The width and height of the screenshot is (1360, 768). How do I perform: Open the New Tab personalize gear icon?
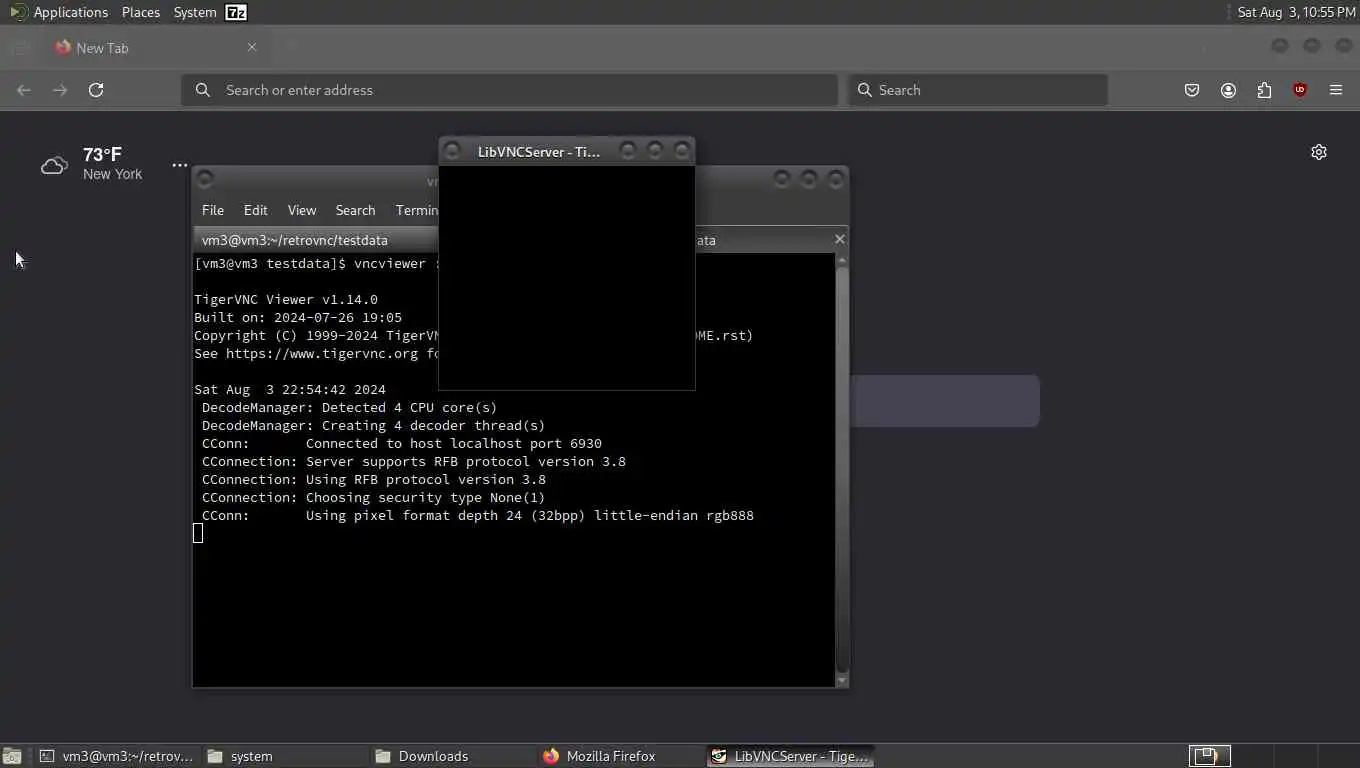click(x=1319, y=152)
